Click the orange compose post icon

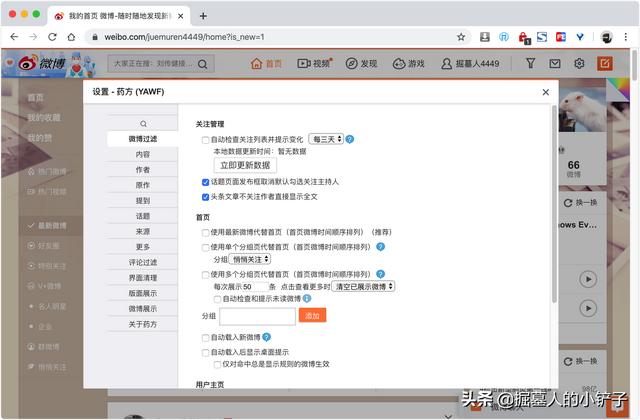(x=605, y=63)
